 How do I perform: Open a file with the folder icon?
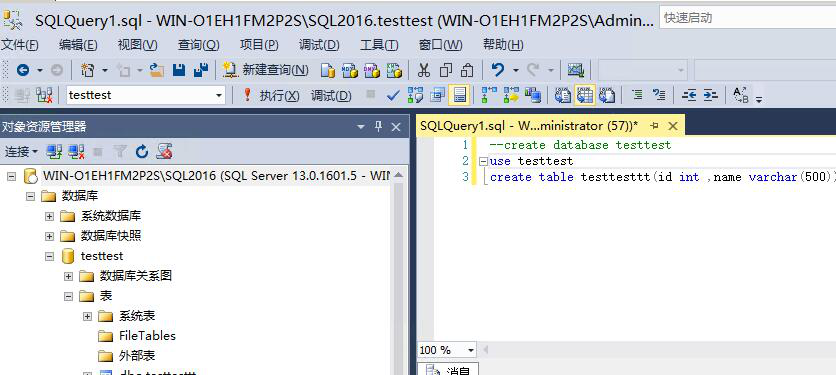pyautogui.click(x=156, y=70)
